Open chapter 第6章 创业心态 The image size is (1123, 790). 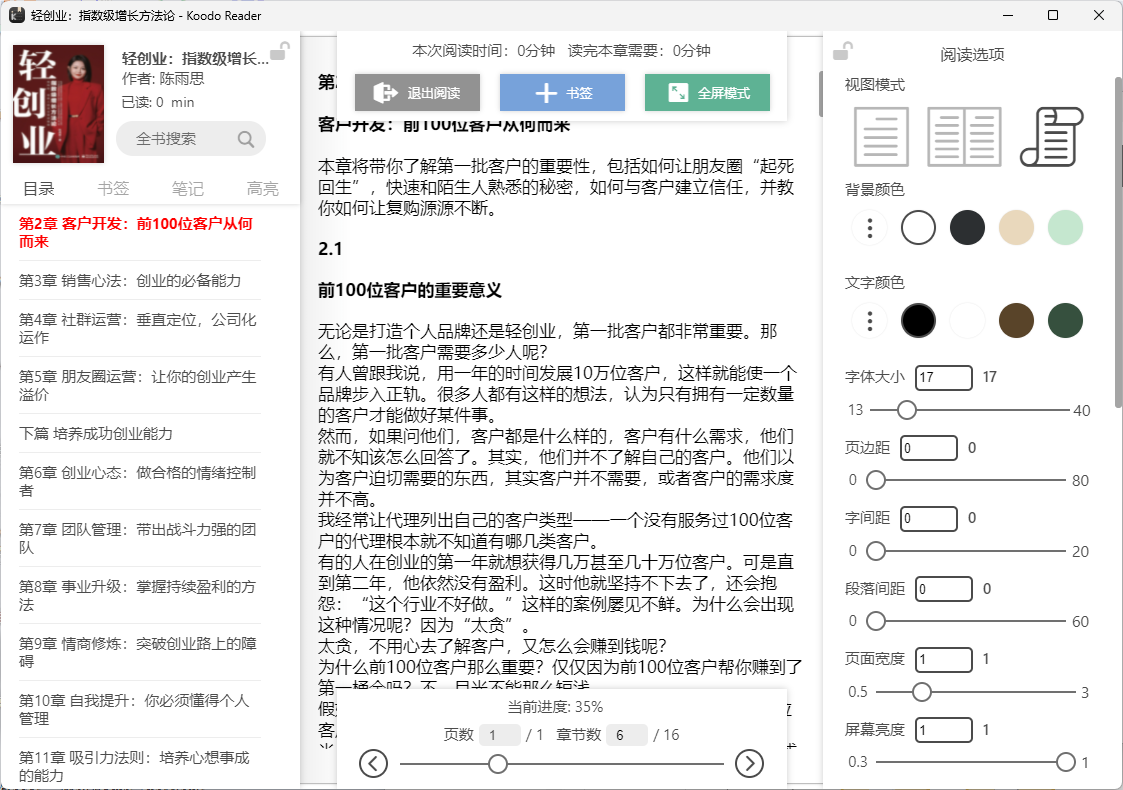[140, 481]
